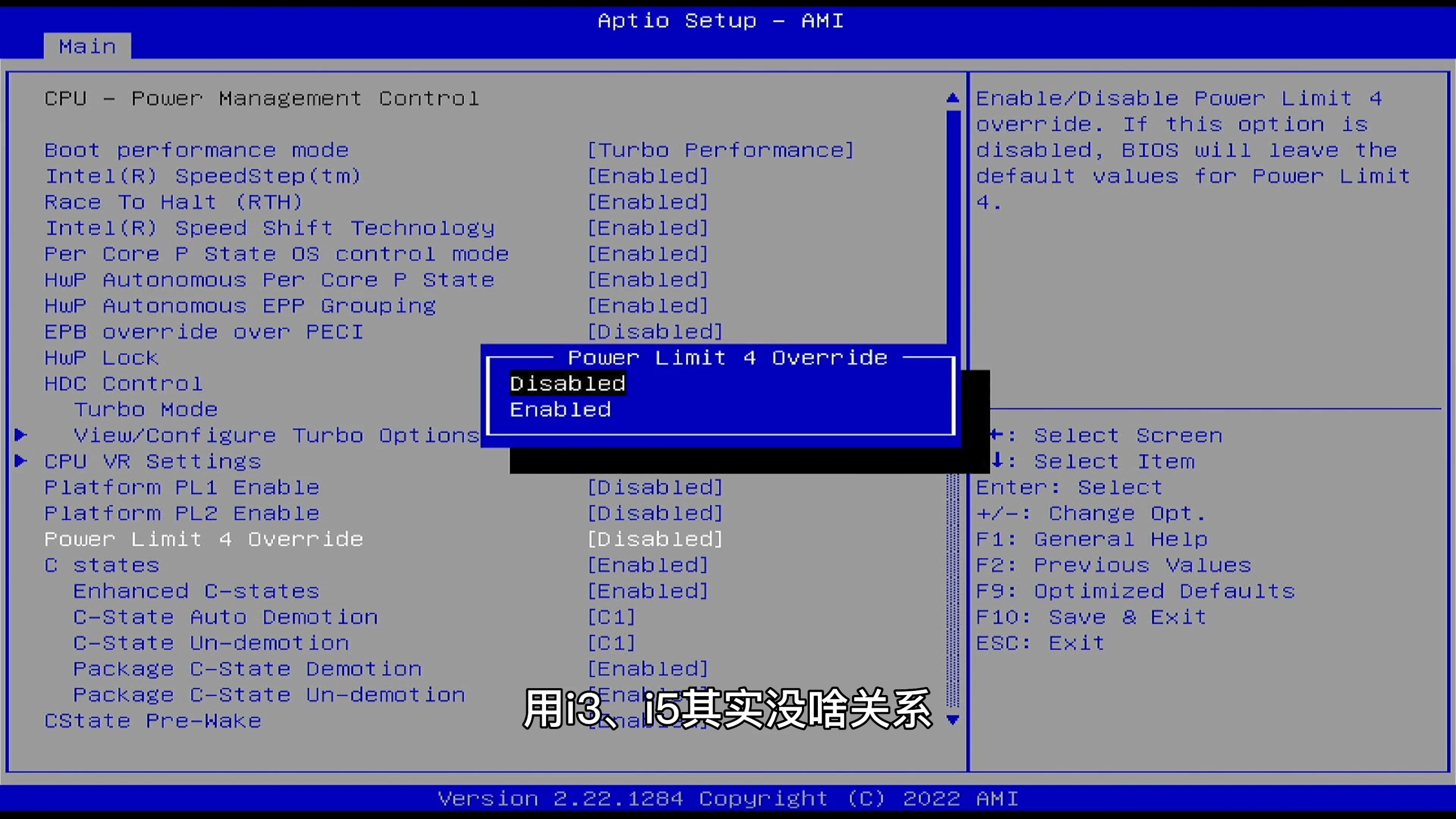Click the F10: Save & Exit hint
1456x819 pixels.
click(x=1091, y=617)
